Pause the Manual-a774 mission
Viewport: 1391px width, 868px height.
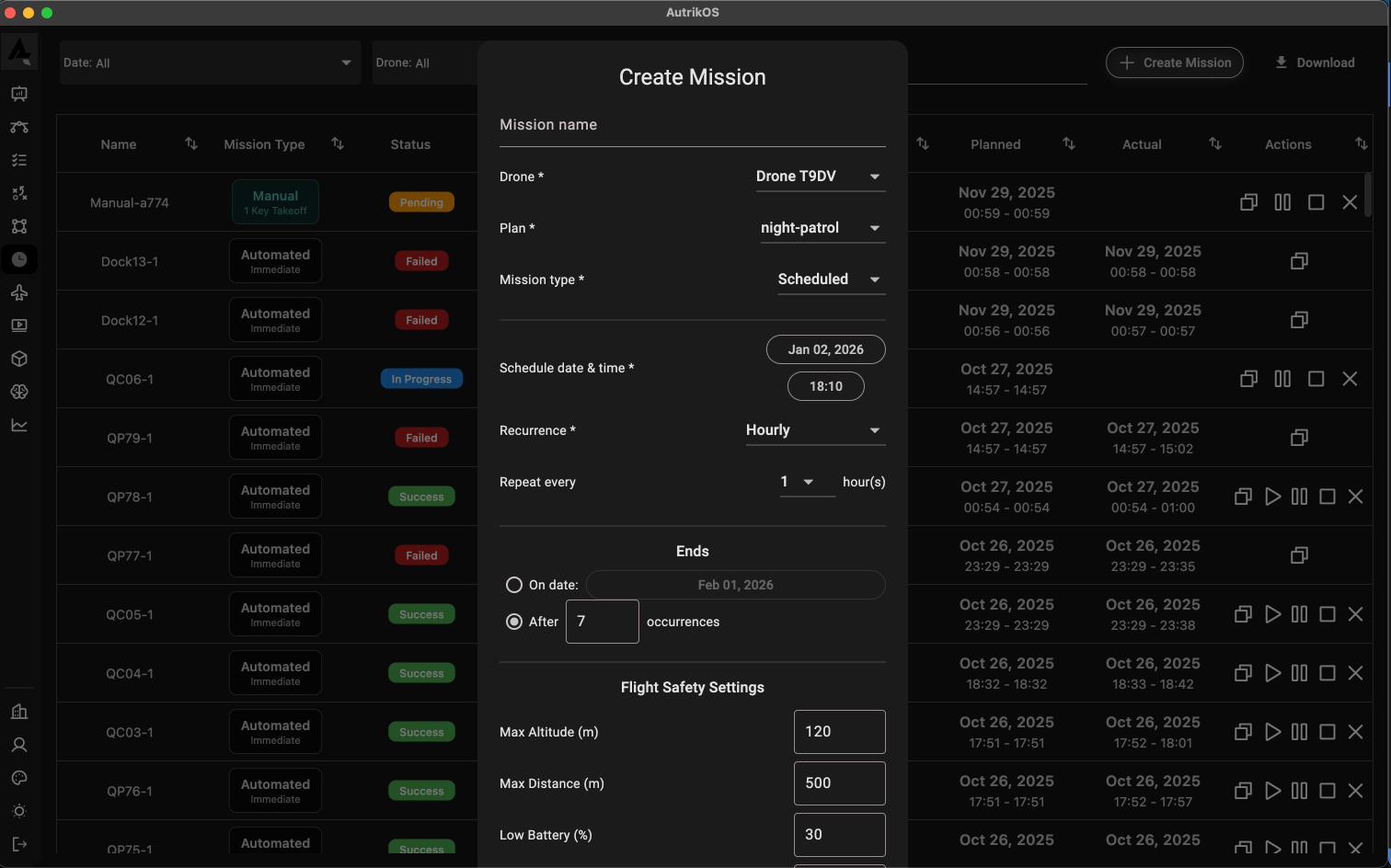pos(1282,202)
